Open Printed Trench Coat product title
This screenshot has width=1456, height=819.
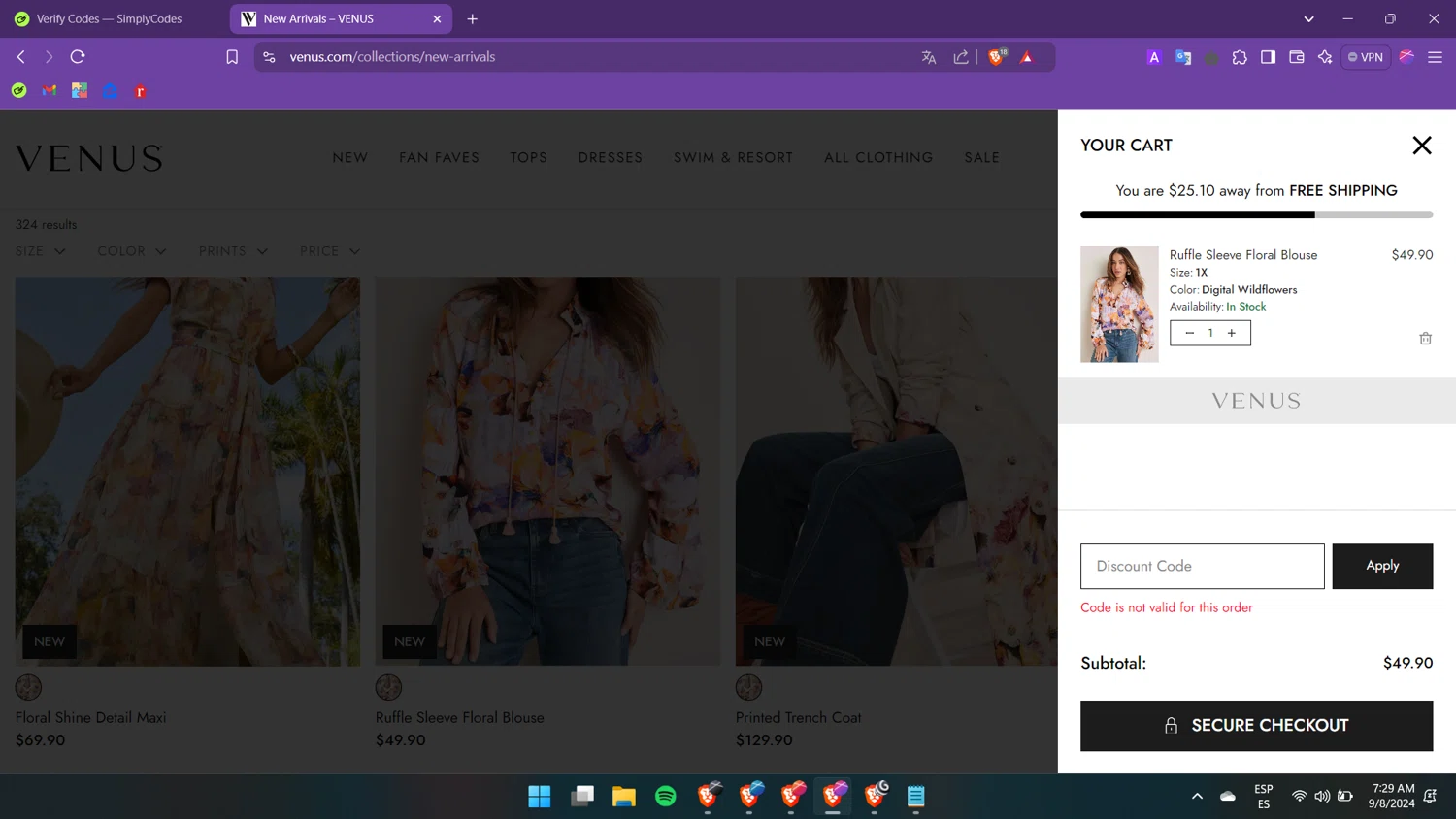[798, 718]
